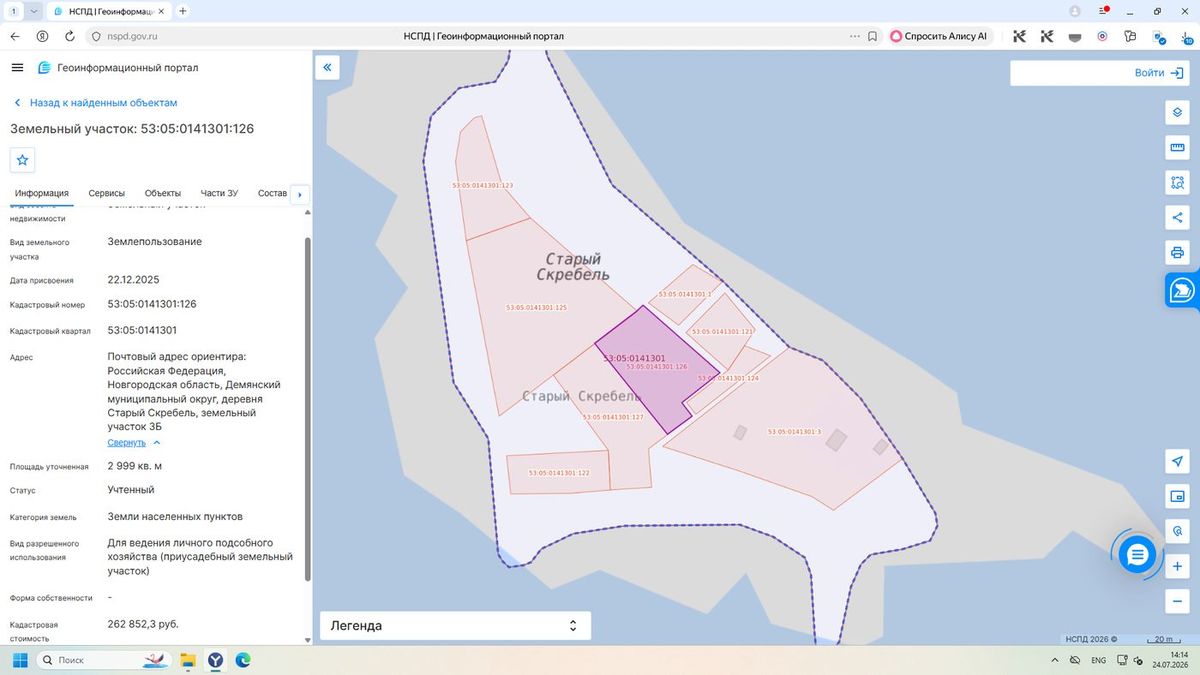Click the fingerprint-style map tool button
1200x675 pixels.
(1177, 531)
